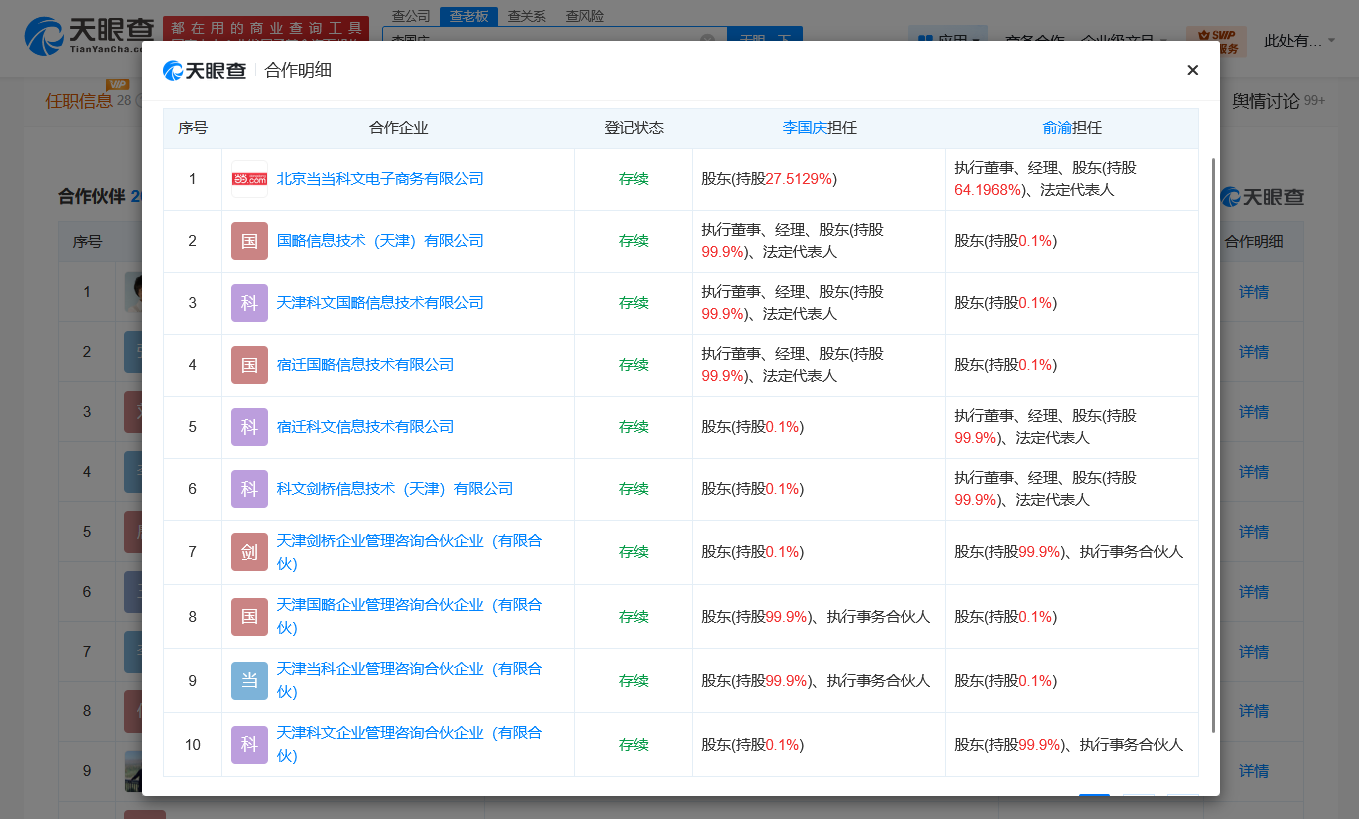This screenshot has height=819, width=1359.
Task: Click the 存续 status of 天津科文企业管理咨询合伙企业
Action: 633,745
